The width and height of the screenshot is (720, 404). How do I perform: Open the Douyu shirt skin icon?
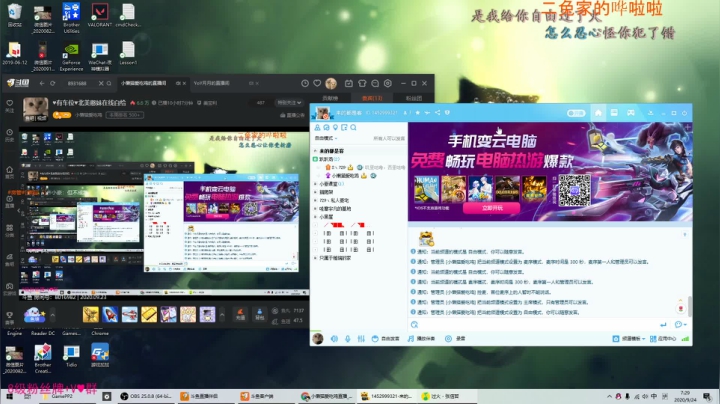pos(362,83)
